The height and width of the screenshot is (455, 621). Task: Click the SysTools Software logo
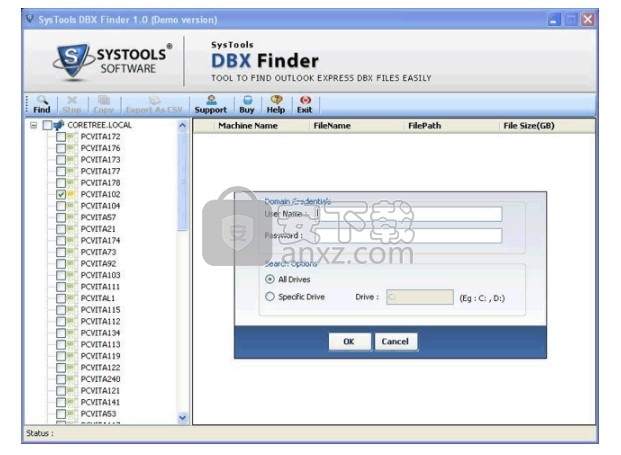point(113,61)
